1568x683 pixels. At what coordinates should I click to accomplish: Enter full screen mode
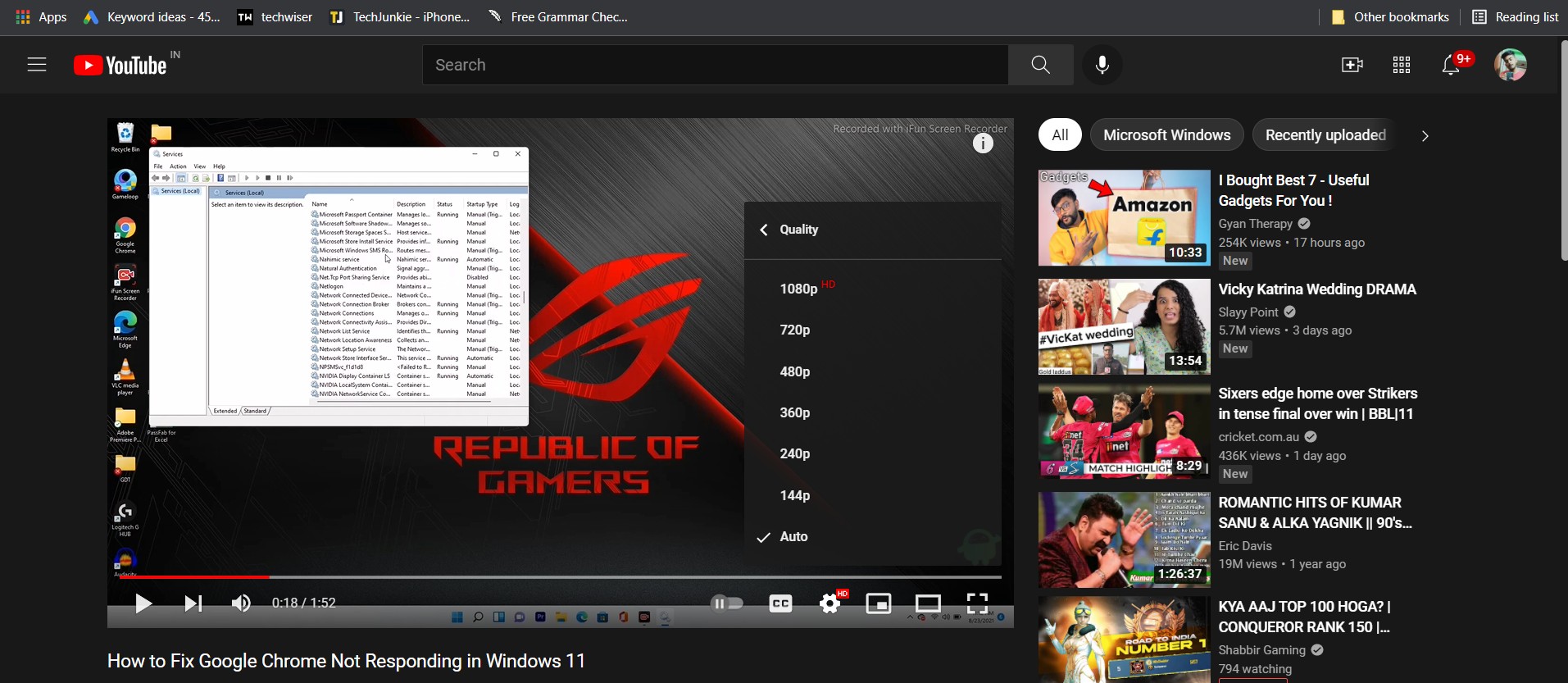pos(977,603)
